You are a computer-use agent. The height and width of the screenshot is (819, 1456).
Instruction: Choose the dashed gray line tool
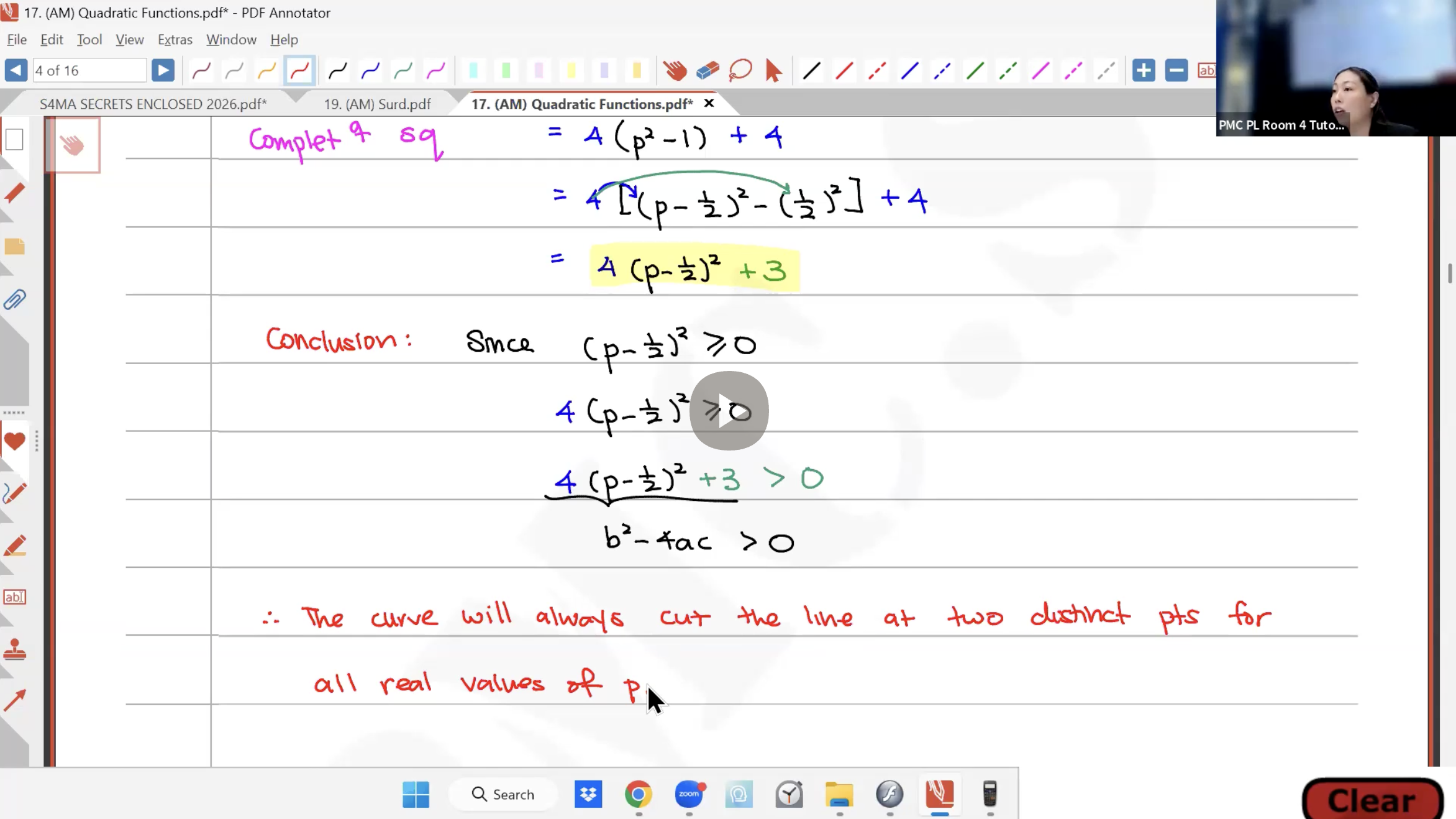pos(1106,71)
